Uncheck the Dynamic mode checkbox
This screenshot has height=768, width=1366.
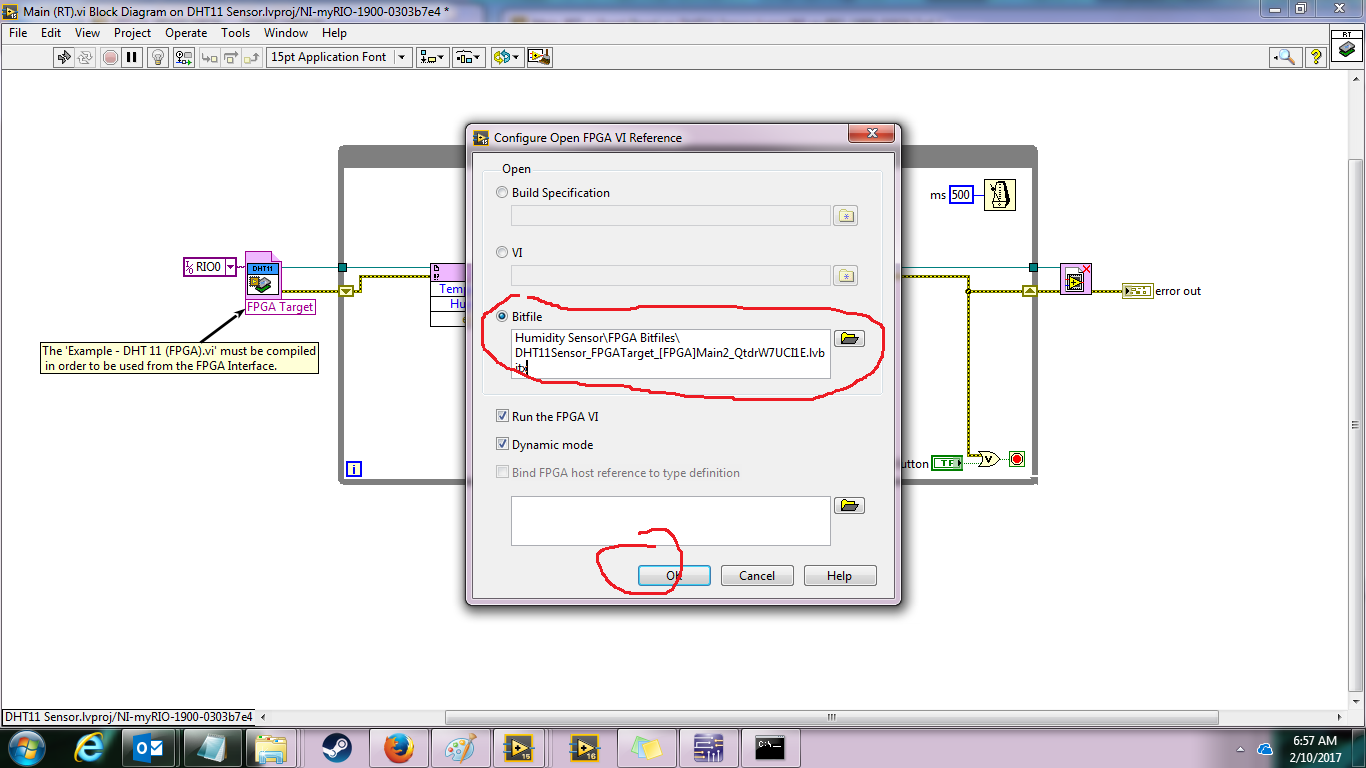[x=503, y=445]
